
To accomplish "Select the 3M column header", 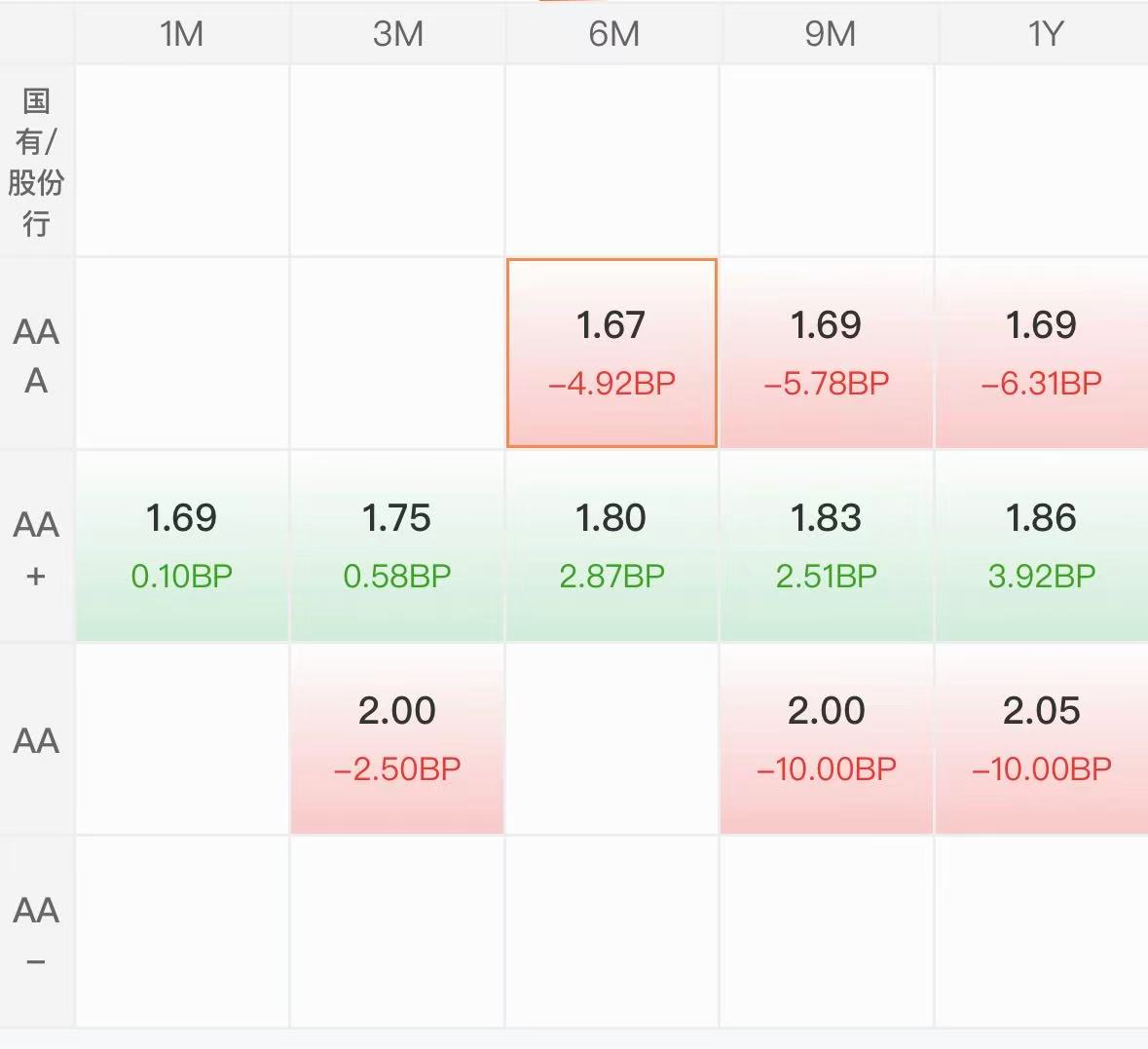I will [x=397, y=35].
